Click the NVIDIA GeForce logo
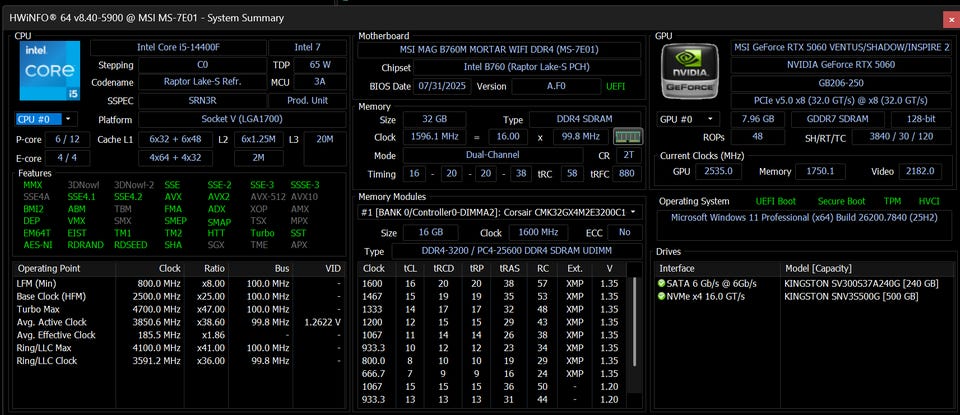The height and width of the screenshot is (415, 960). (690, 71)
